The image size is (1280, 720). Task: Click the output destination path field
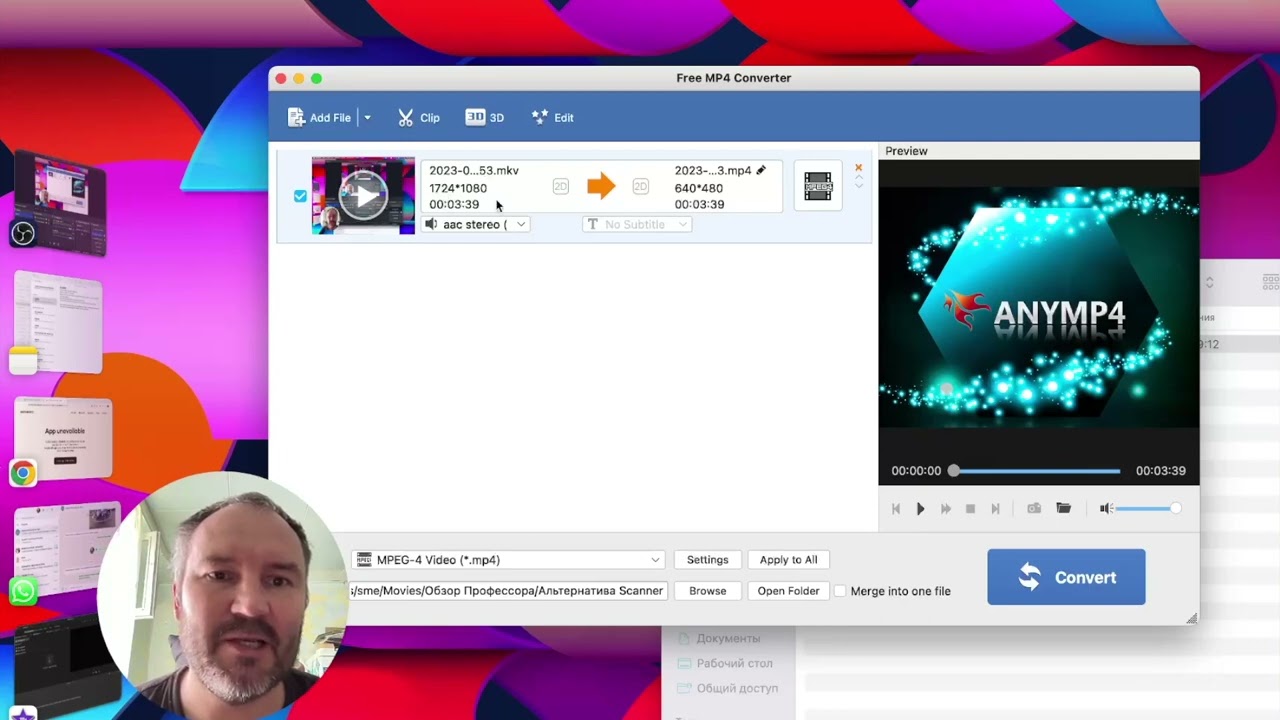point(508,591)
